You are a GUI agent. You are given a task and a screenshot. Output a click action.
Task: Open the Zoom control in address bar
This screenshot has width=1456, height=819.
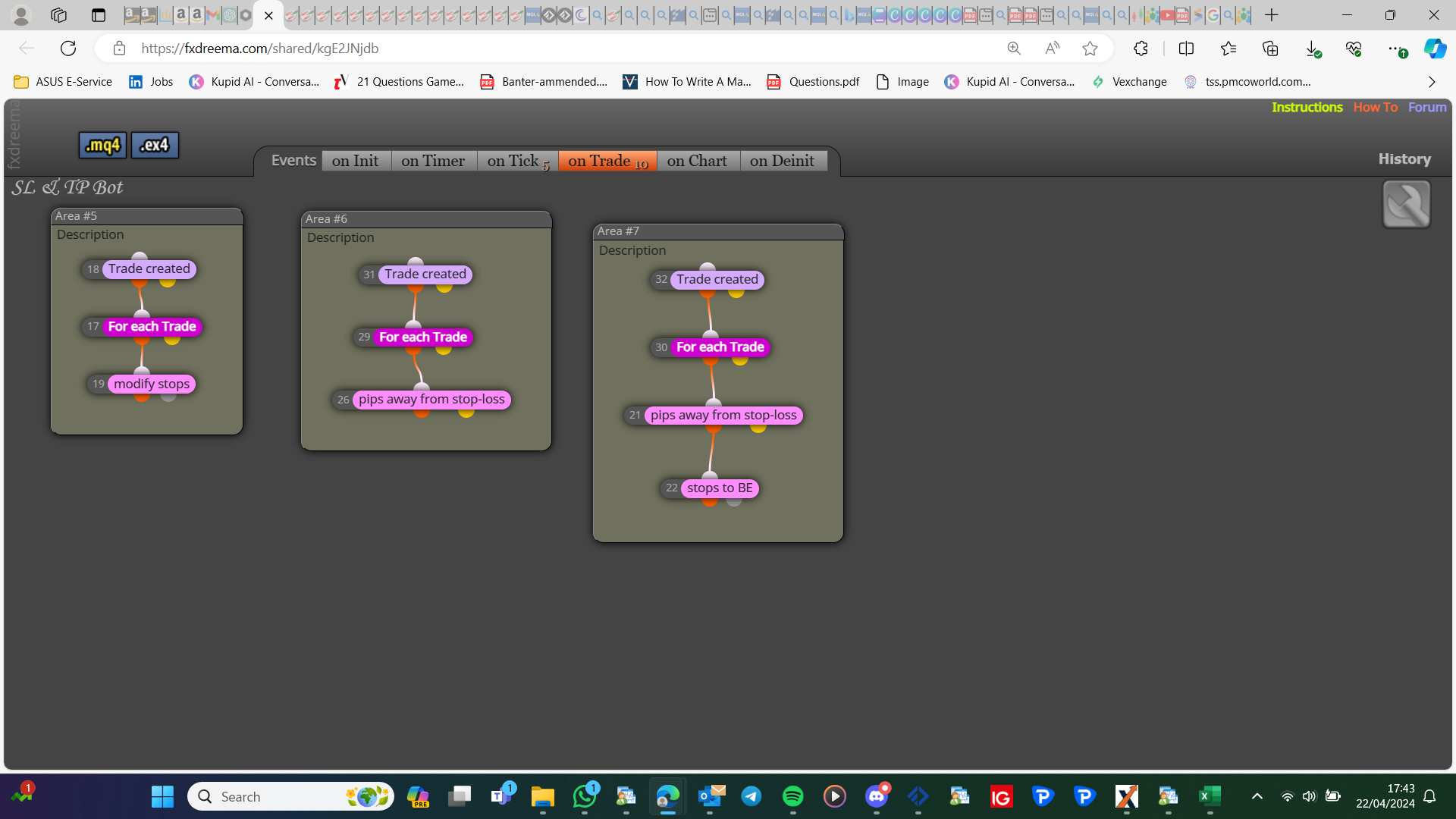(x=1014, y=49)
